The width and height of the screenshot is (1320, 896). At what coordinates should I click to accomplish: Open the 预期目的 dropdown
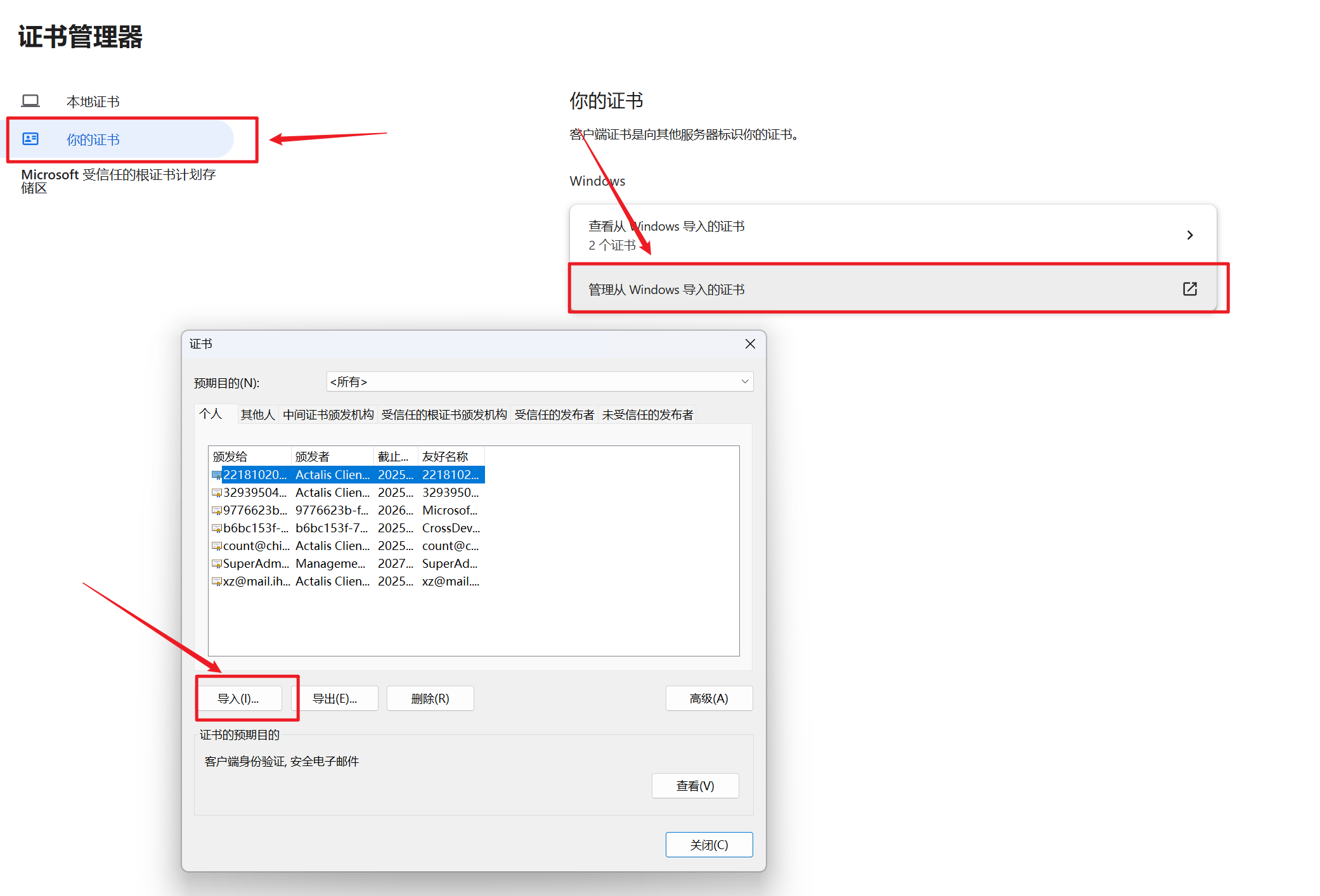pyautogui.click(x=744, y=381)
